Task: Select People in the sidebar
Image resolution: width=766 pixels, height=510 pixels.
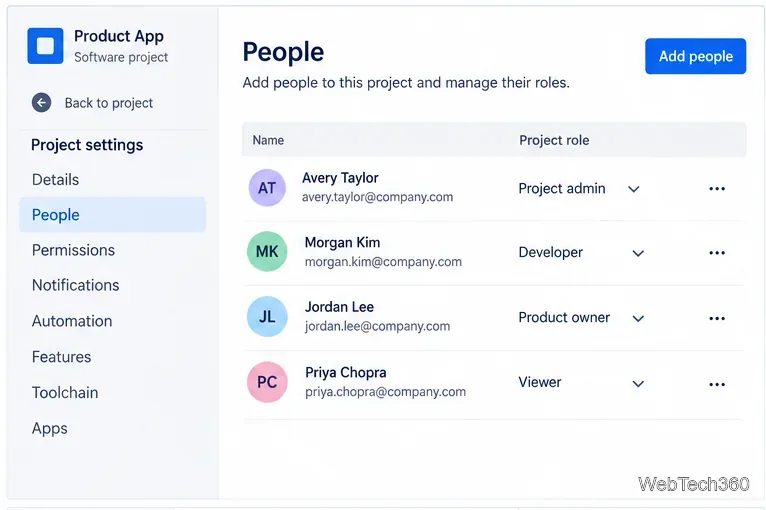Action: pyautogui.click(x=112, y=215)
